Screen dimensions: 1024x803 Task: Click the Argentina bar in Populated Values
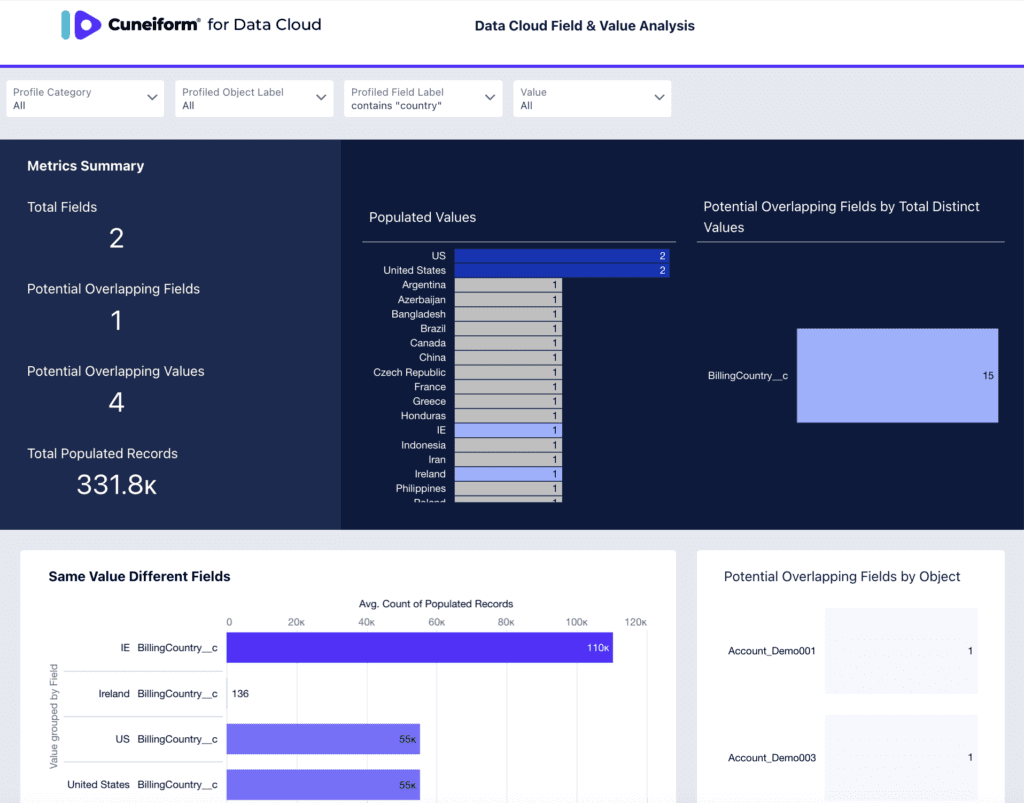[508, 285]
